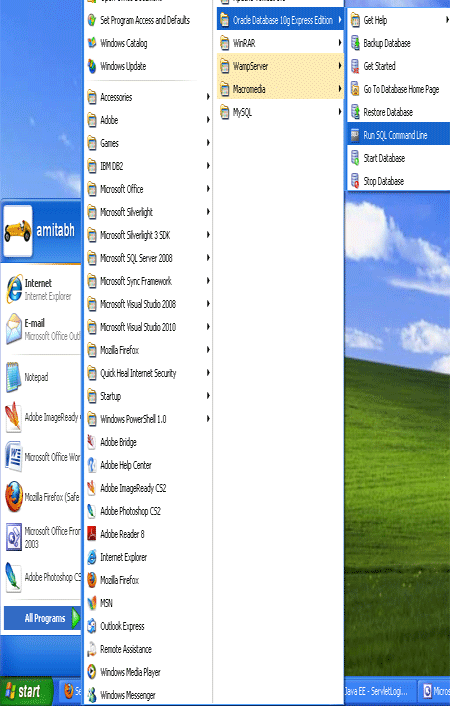
Task: Click the Windows start button
Action: coord(27,691)
